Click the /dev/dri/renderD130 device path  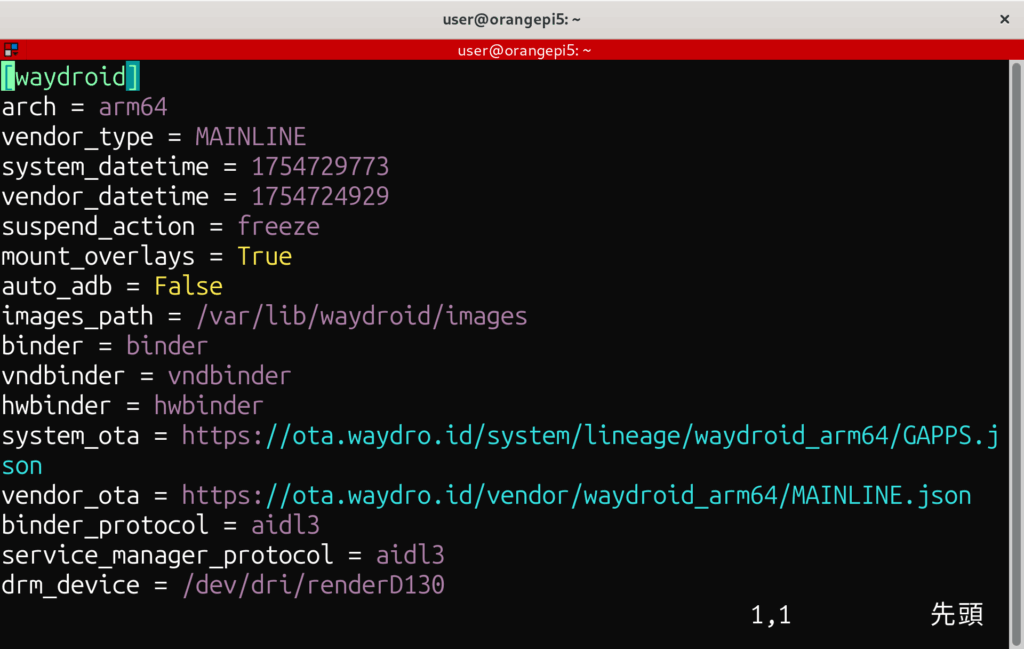(313, 585)
